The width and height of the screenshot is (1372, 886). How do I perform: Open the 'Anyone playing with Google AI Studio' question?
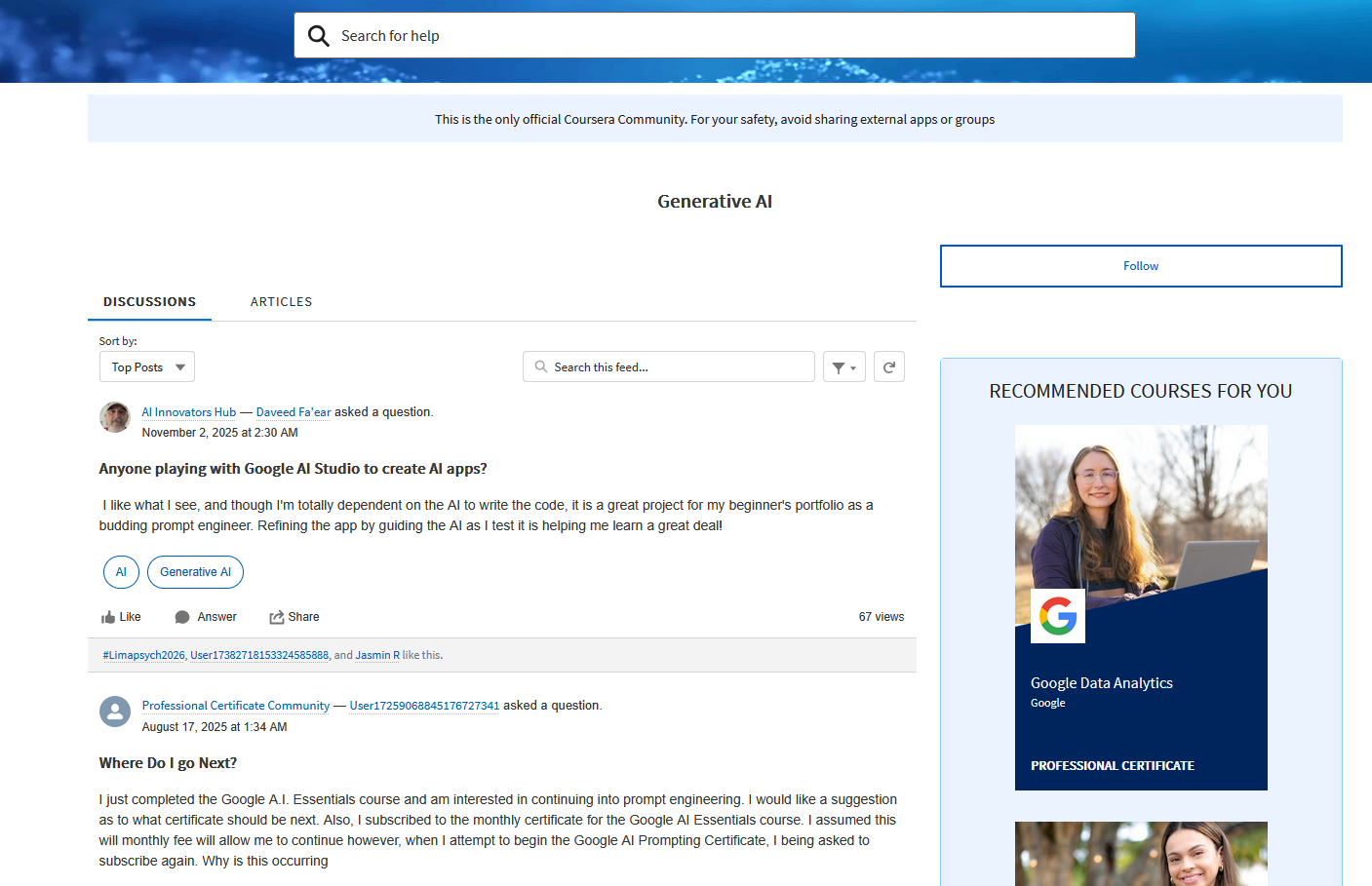pyautogui.click(x=293, y=469)
